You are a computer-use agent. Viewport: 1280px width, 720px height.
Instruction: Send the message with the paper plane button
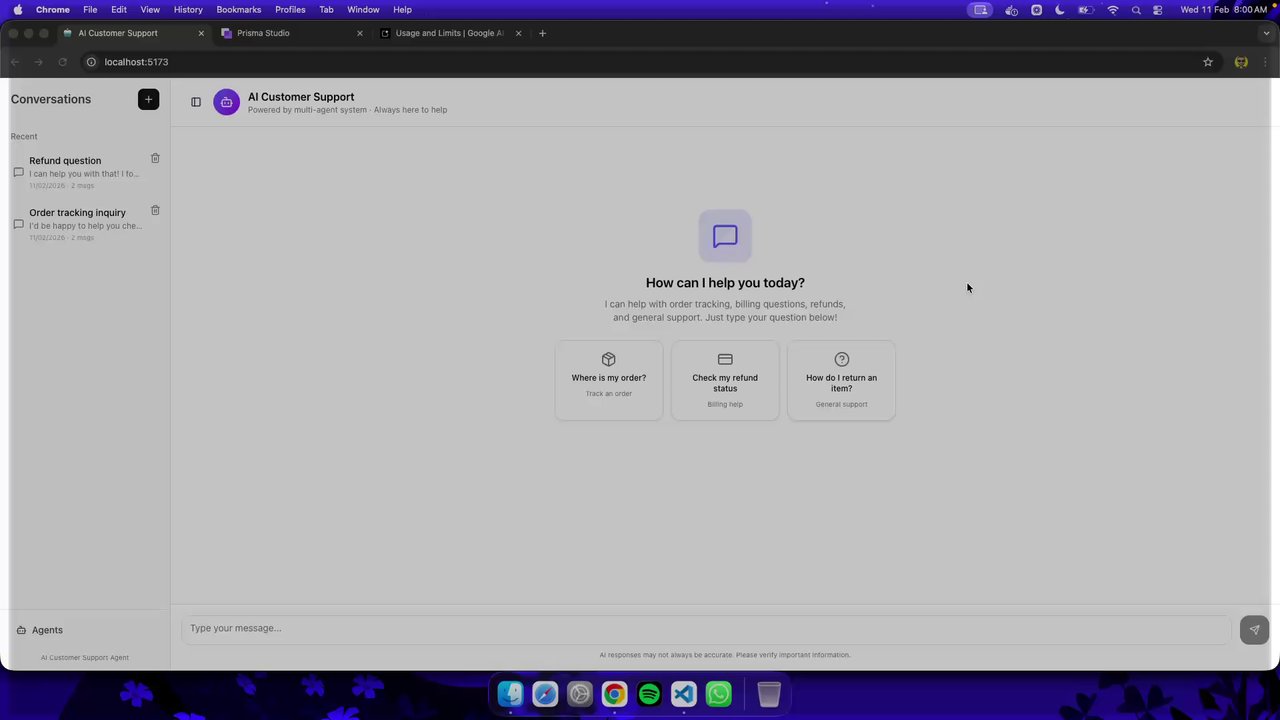[1254, 629]
